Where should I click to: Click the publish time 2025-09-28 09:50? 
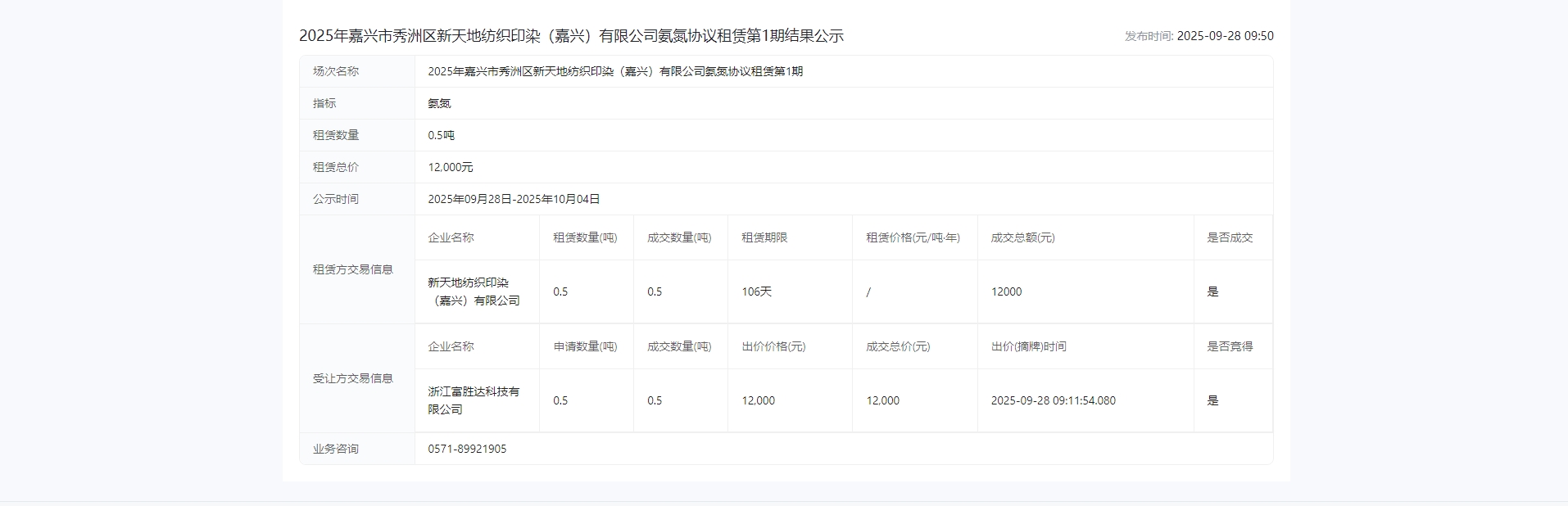point(1225,36)
